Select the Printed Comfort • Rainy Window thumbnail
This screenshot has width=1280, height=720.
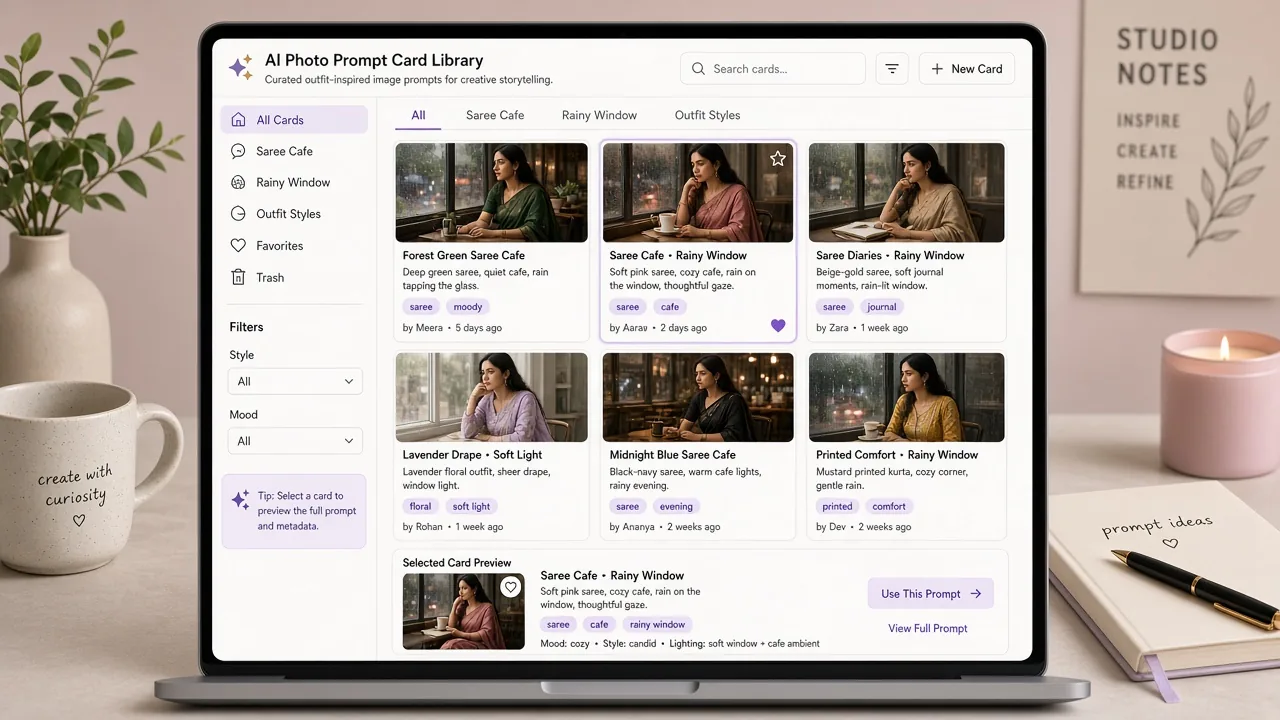coord(906,397)
